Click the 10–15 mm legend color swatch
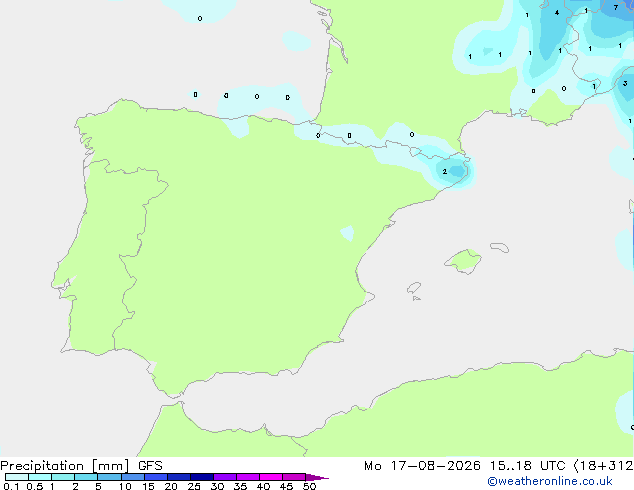 pyautogui.click(x=133, y=477)
